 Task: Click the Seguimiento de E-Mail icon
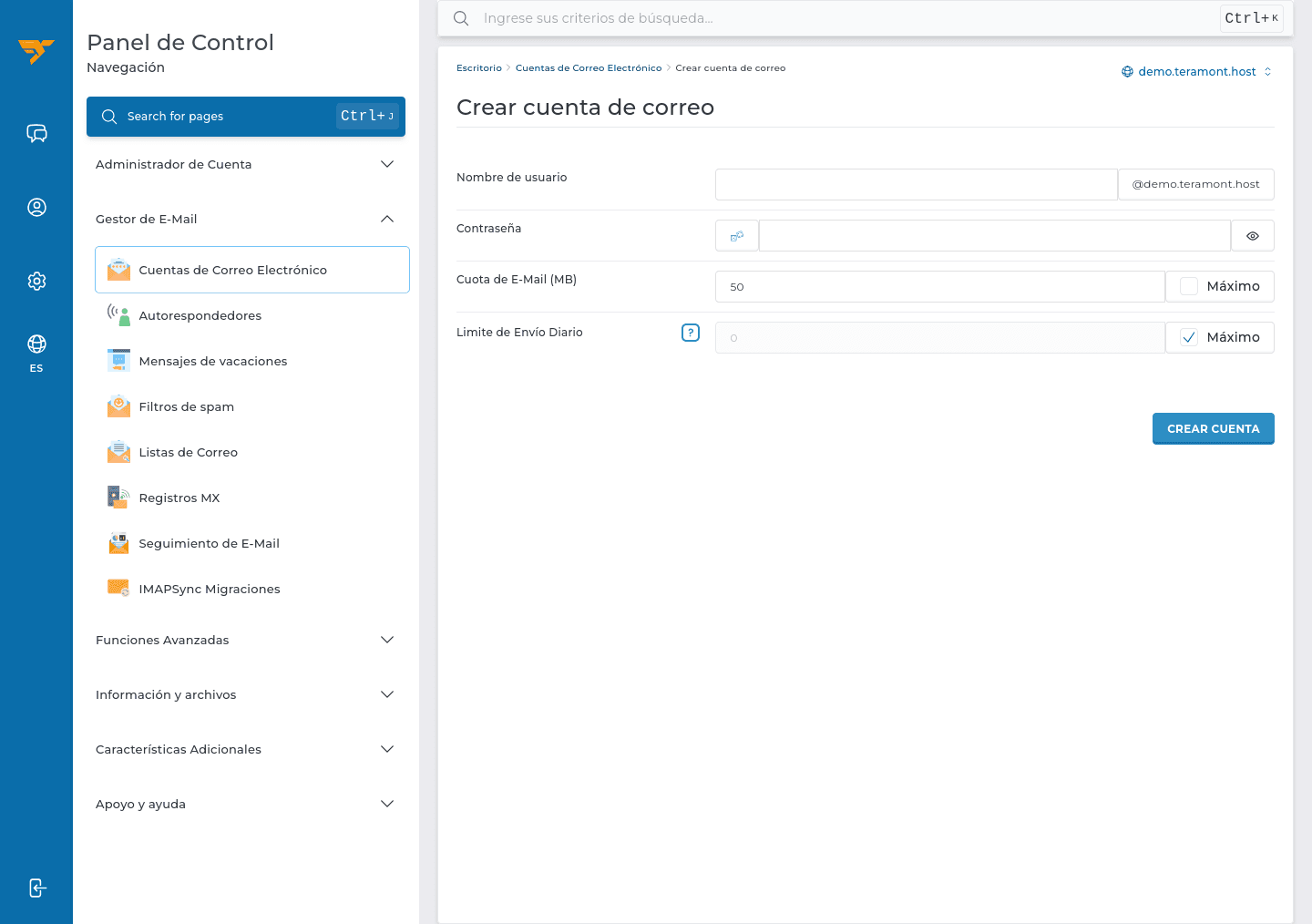[x=118, y=543]
